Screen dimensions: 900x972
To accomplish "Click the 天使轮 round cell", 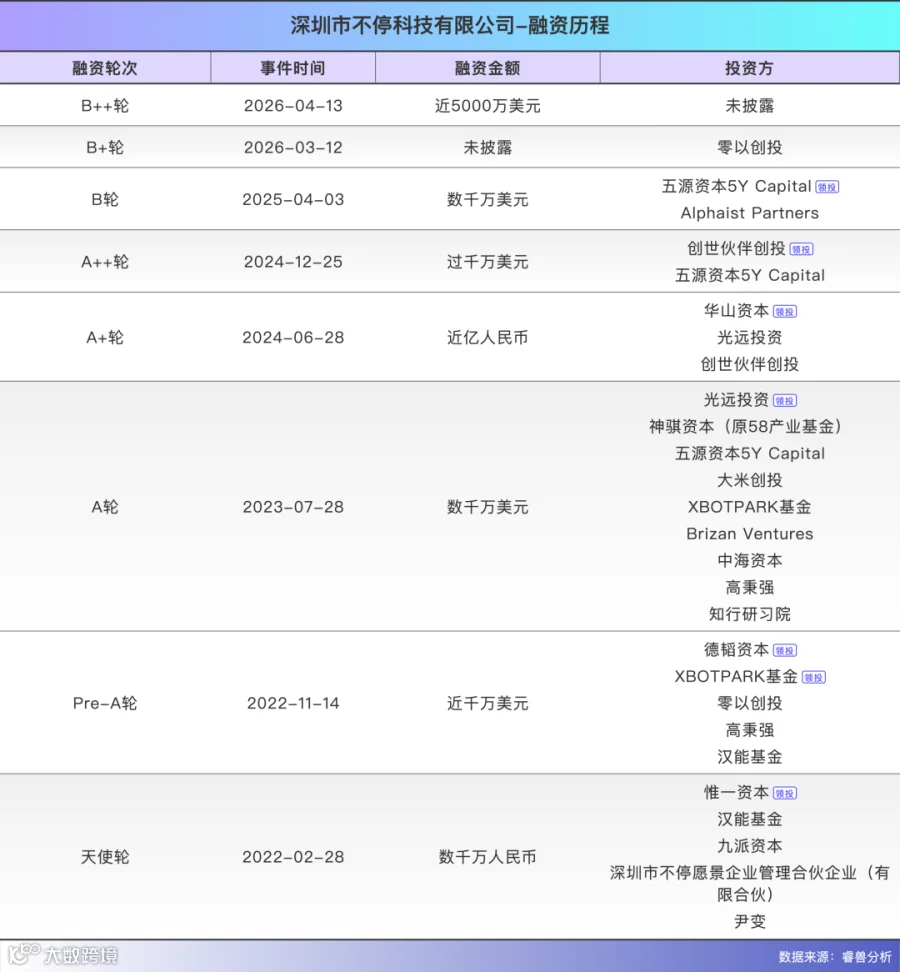I will [105, 857].
